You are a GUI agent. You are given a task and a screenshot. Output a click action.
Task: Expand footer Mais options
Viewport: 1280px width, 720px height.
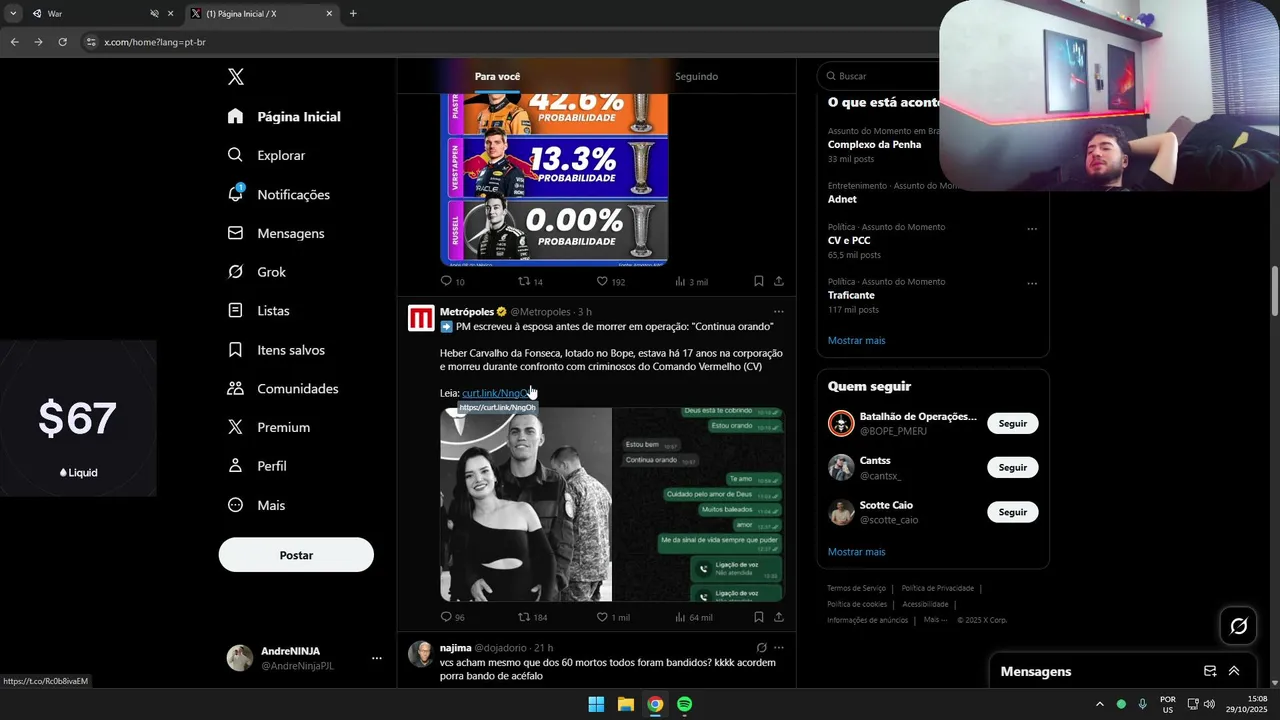pyautogui.click(x=936, y=620)
